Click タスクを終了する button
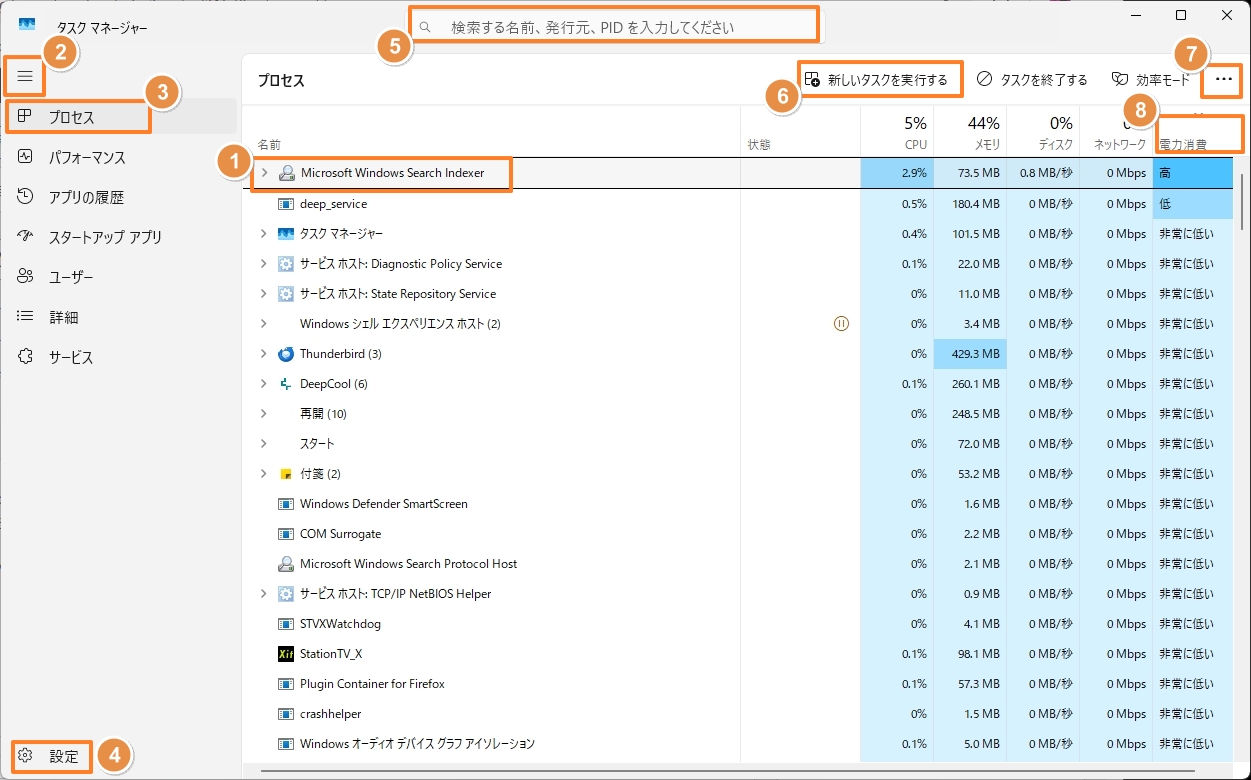 tap(1032, 80)
